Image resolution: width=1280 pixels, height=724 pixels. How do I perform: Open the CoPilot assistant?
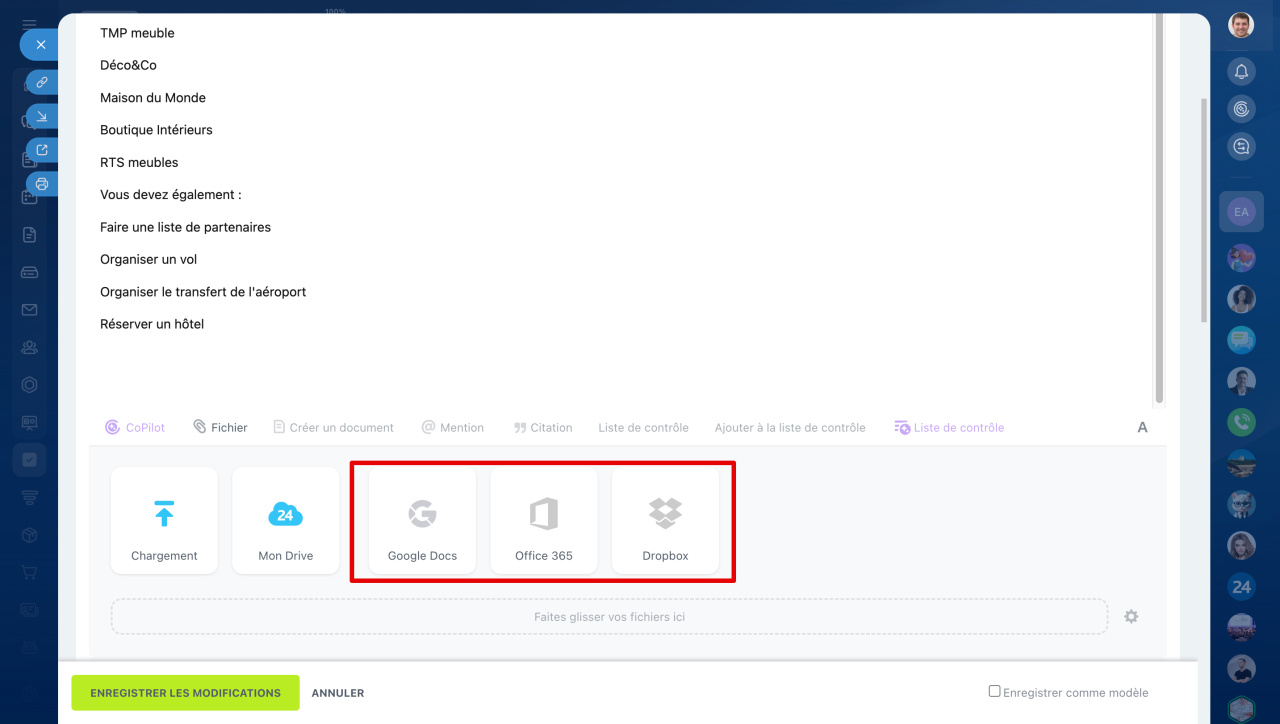click(135, 427)
